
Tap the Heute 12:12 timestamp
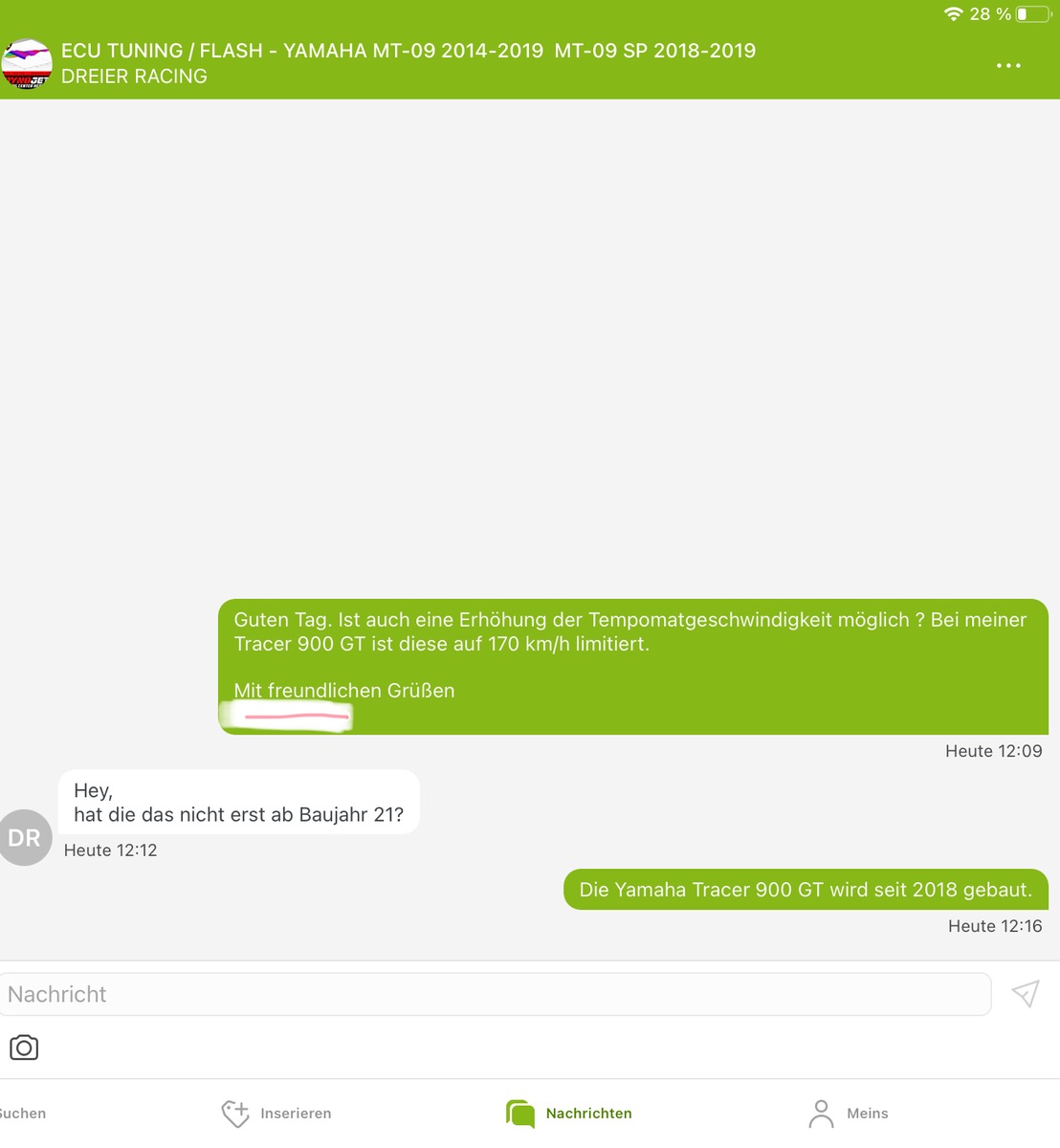pos(111,850)
